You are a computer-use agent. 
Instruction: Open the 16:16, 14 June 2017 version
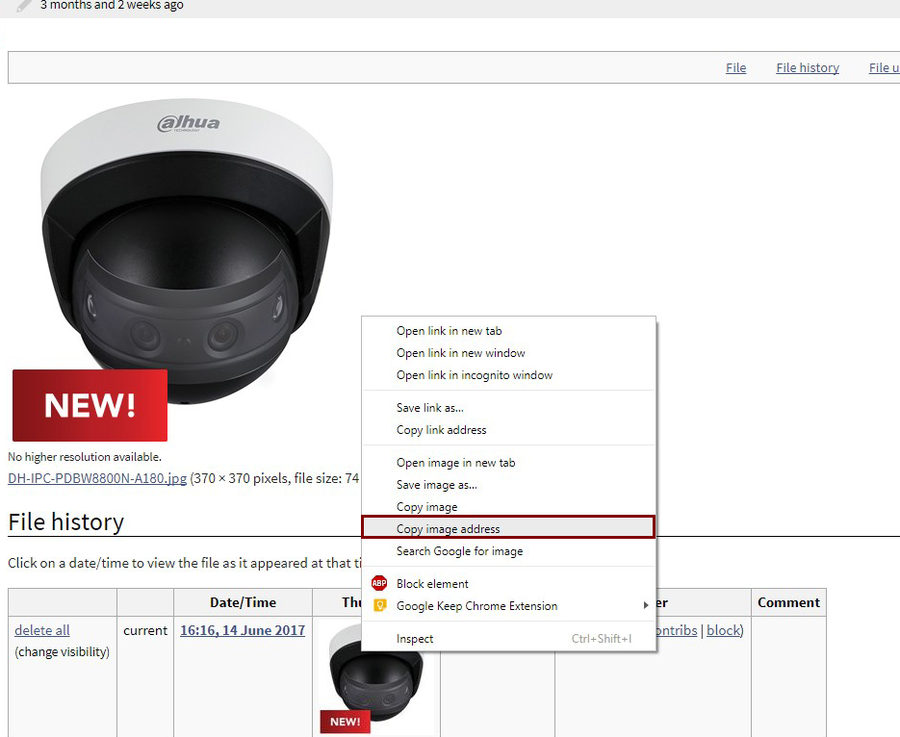(x=242, y=630)
